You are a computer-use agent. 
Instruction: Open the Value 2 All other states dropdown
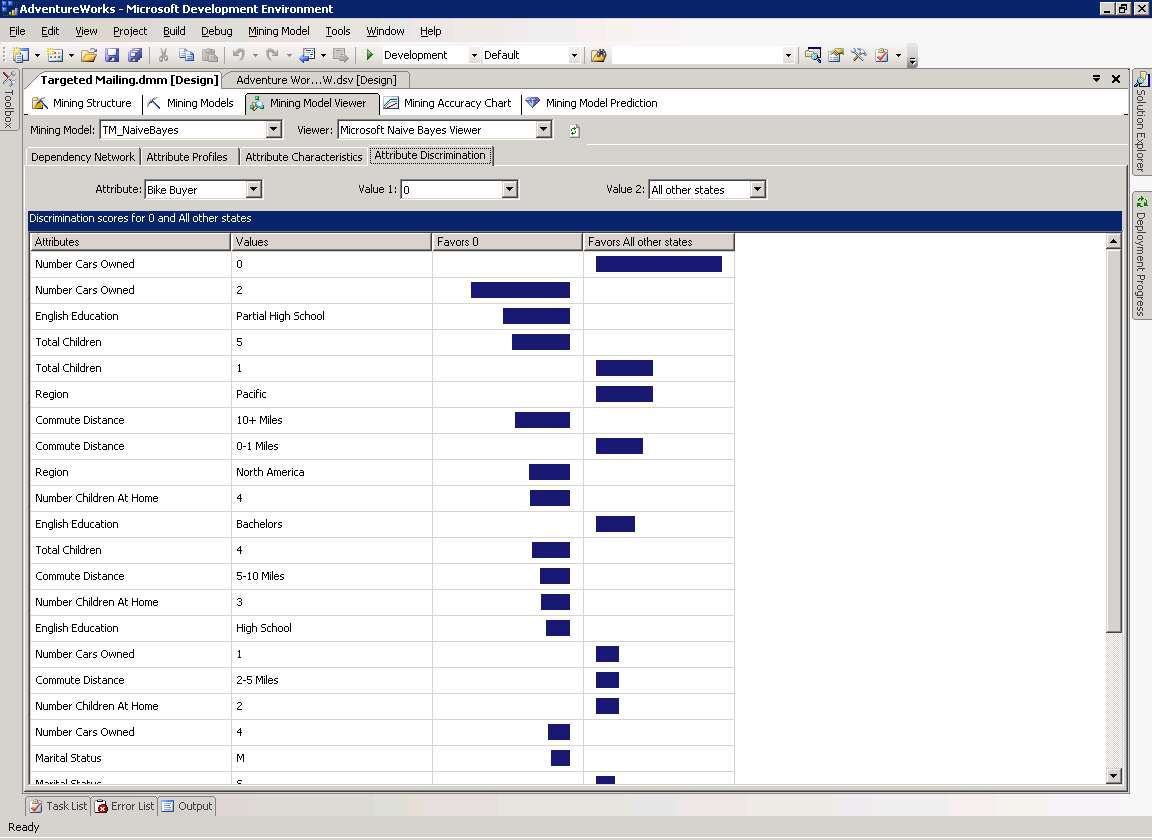click(x=757, y=190)
